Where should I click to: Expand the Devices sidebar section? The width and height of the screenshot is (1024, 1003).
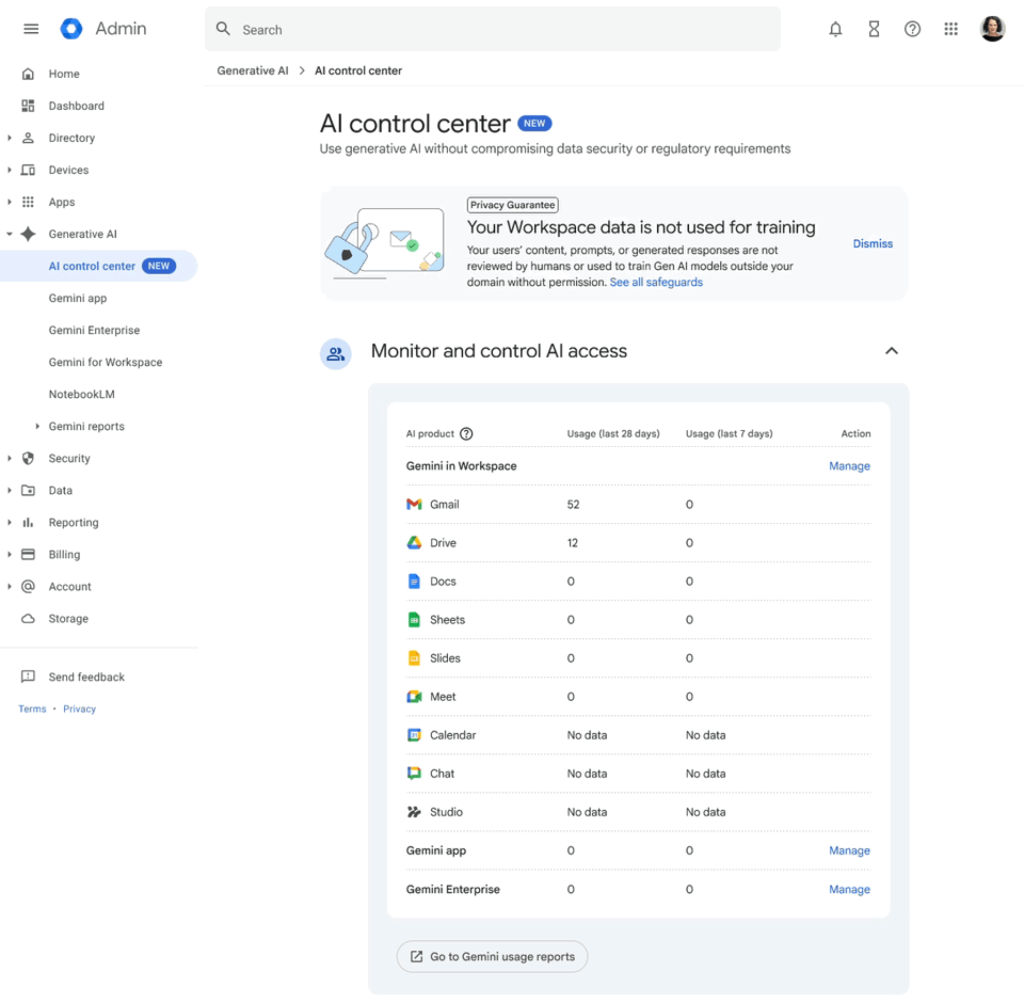point(9,170)
